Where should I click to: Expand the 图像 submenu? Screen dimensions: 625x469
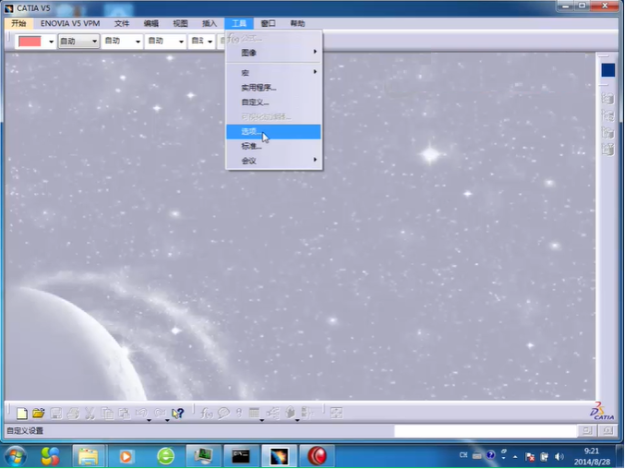pyautogui.click(x=273, y=53)
